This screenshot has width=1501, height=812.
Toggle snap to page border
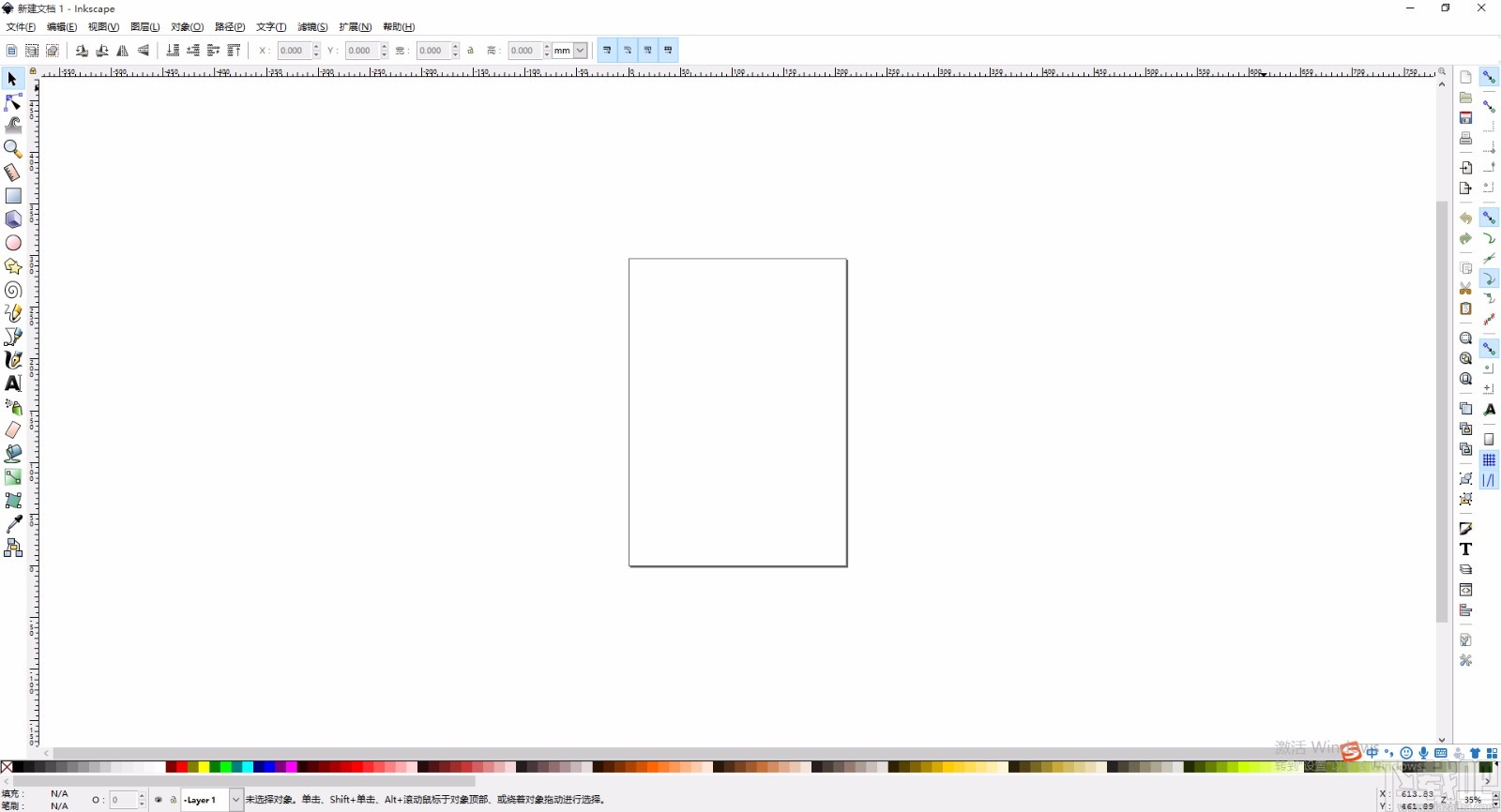[x=1489, y=440]
